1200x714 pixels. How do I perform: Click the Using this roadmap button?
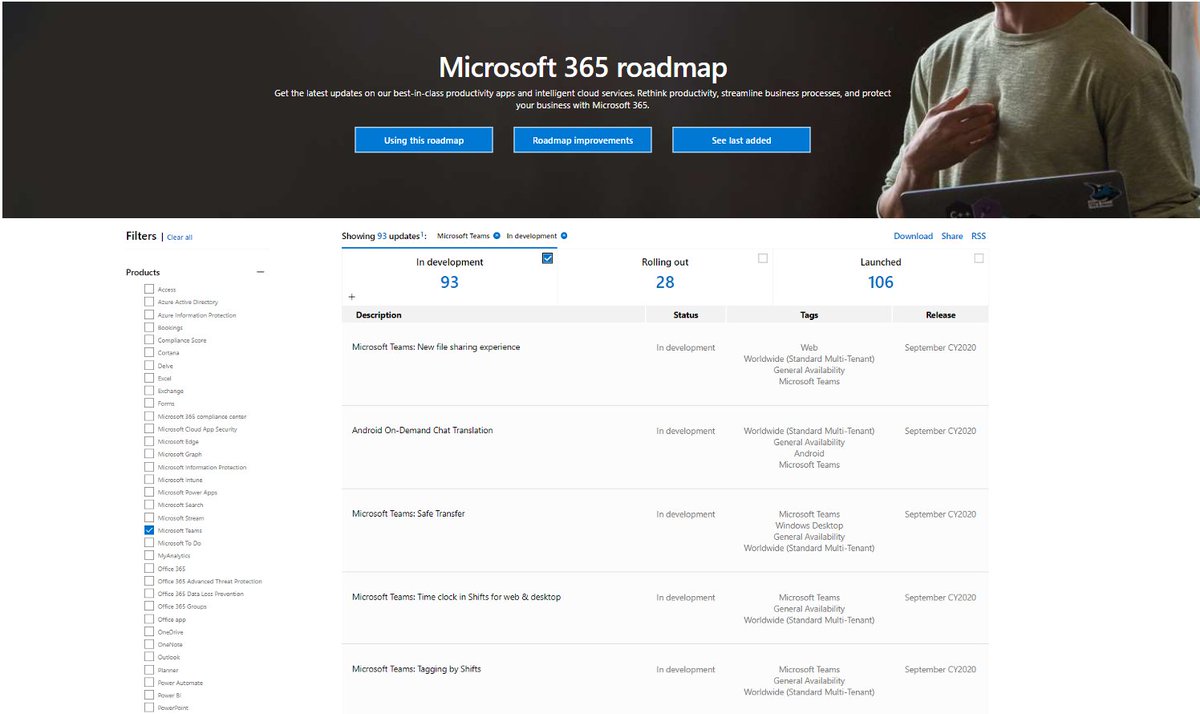tap(423, 139)
